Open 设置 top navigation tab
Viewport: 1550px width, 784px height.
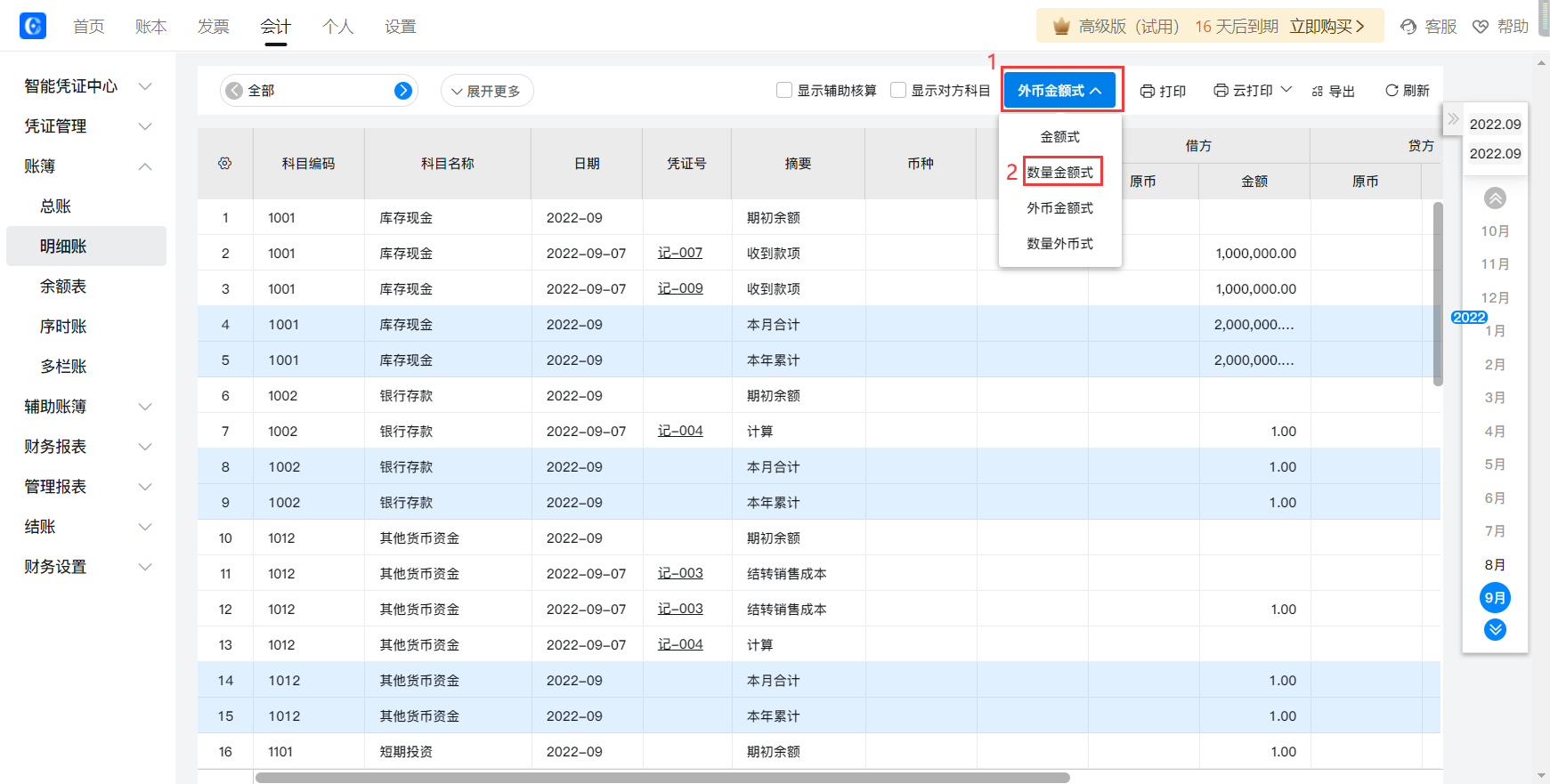coord(401,27)
